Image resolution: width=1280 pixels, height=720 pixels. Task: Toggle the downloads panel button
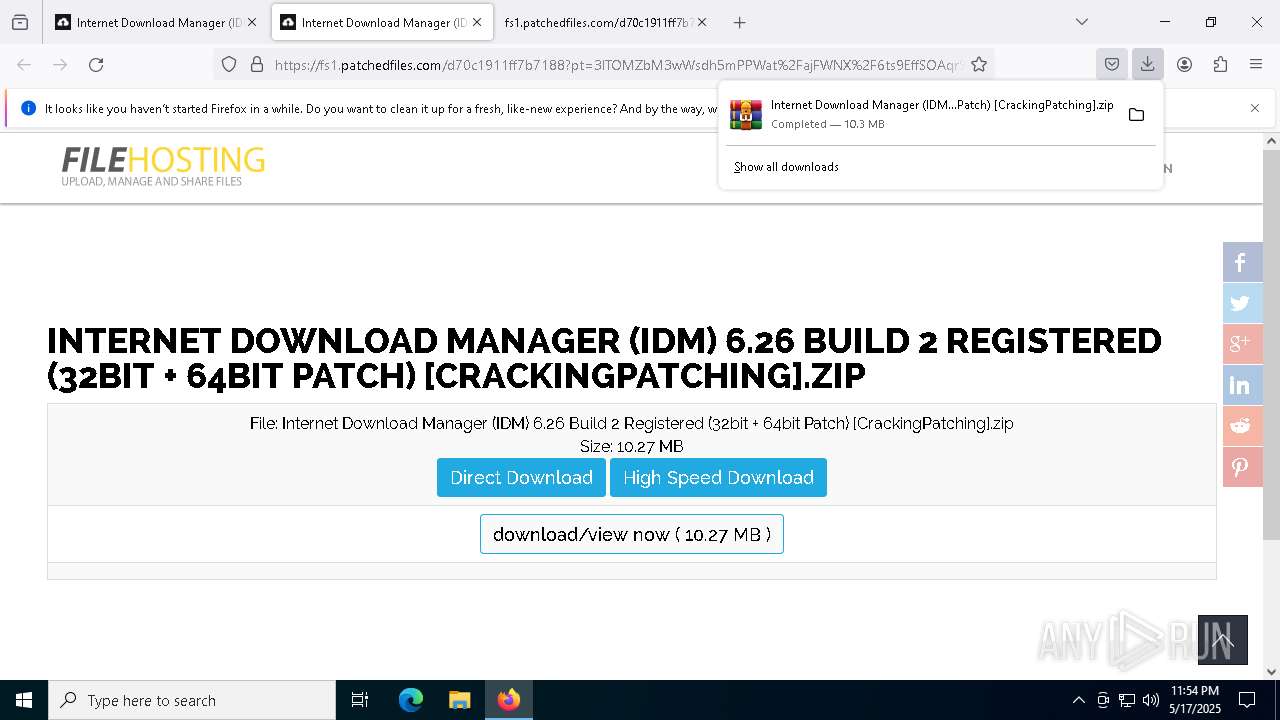click(x=1147, y=64)
